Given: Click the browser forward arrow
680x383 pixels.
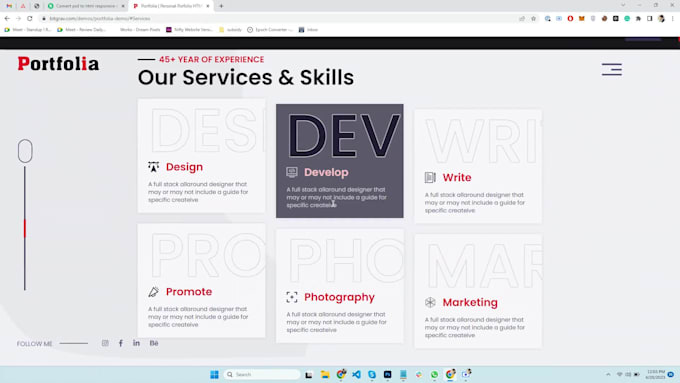Looking at the screenshot, I should (x=18, y=19).
